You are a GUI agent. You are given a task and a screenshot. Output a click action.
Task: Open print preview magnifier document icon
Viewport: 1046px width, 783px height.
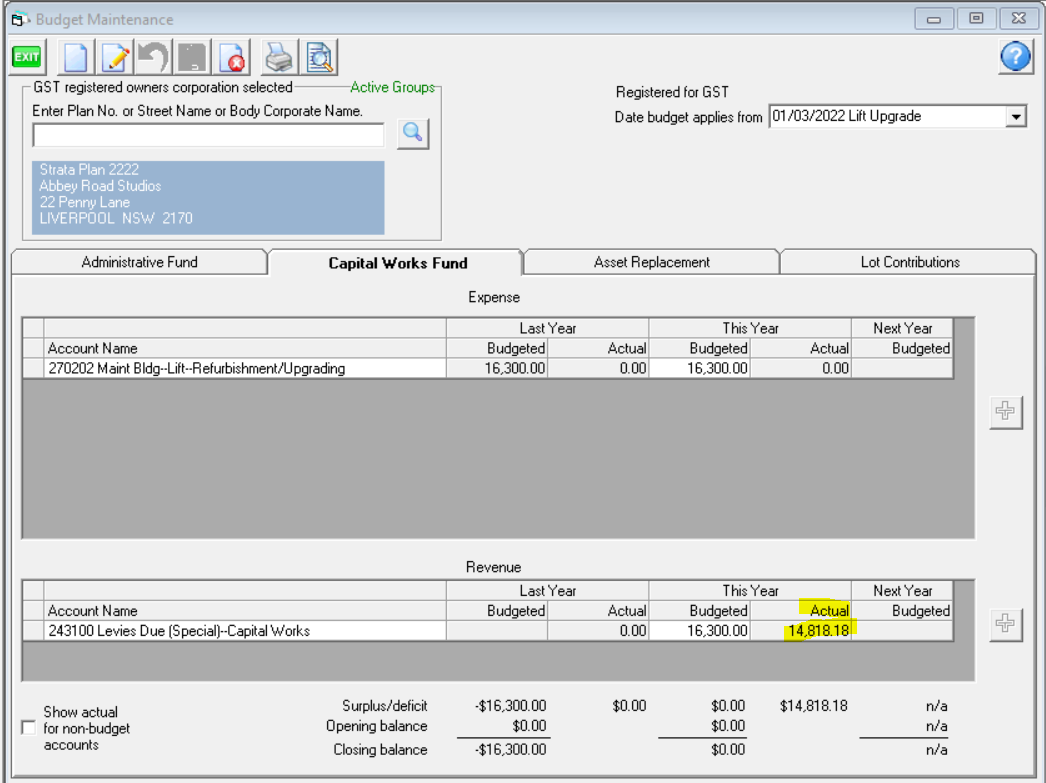click(320, 58)
